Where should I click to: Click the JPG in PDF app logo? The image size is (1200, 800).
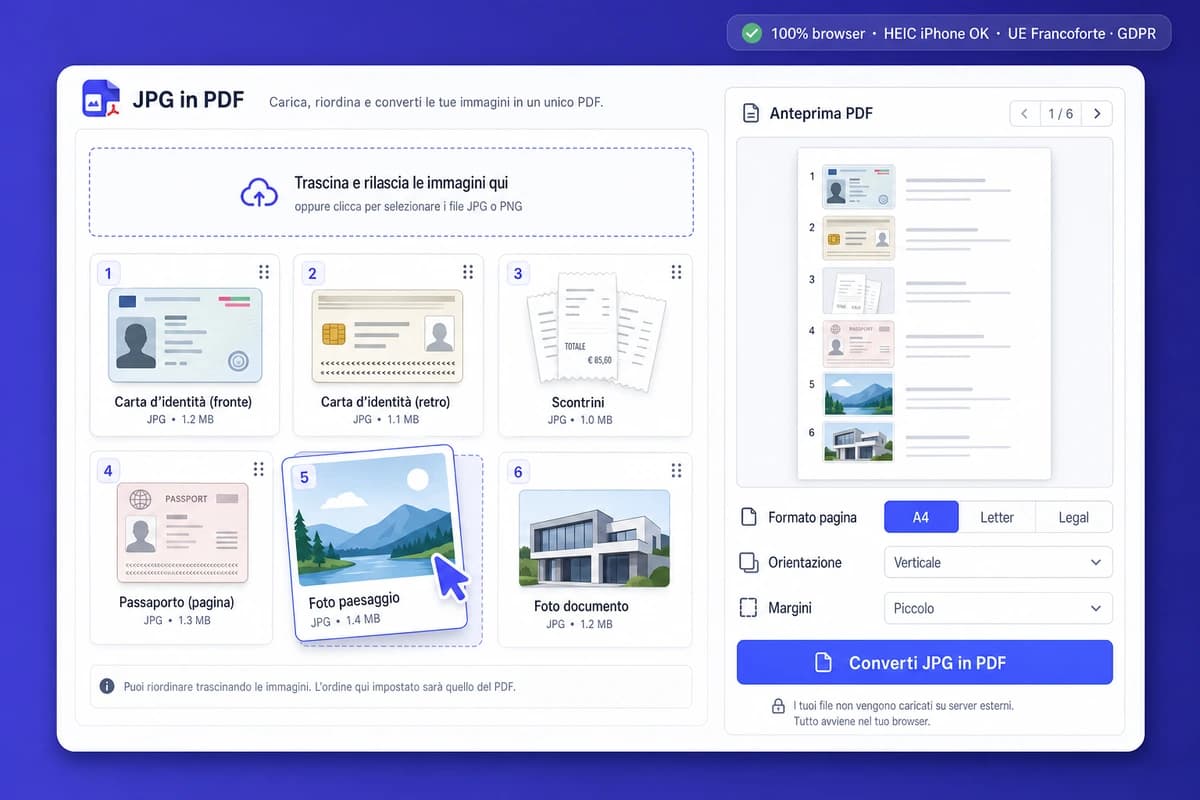pyautogui.click(x=100, y=100)
